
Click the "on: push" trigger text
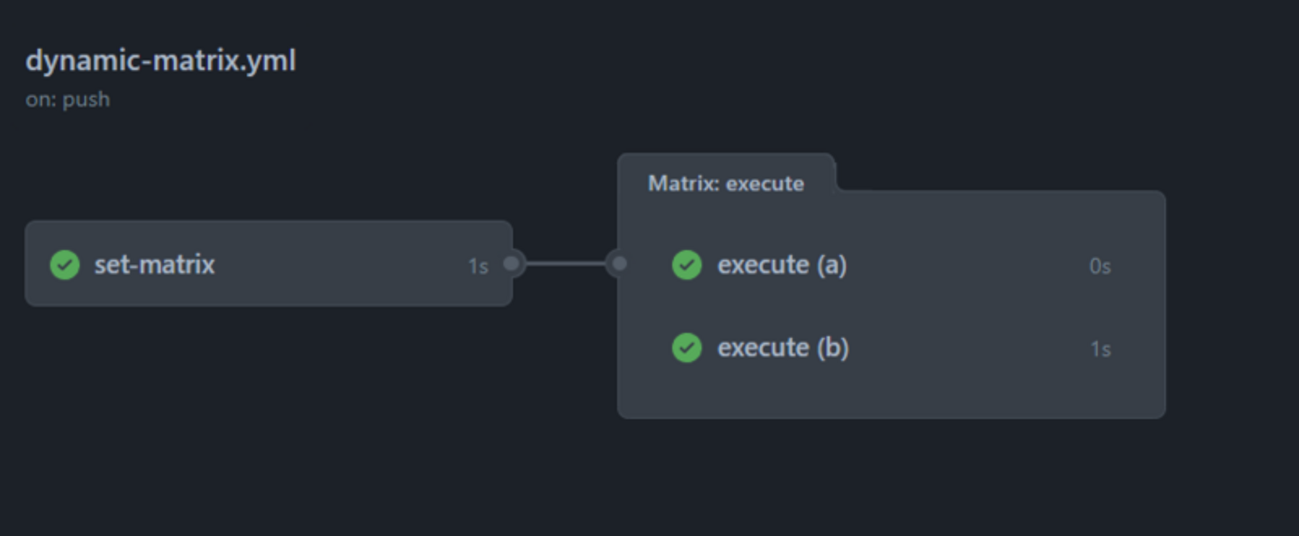coord(68,100)
